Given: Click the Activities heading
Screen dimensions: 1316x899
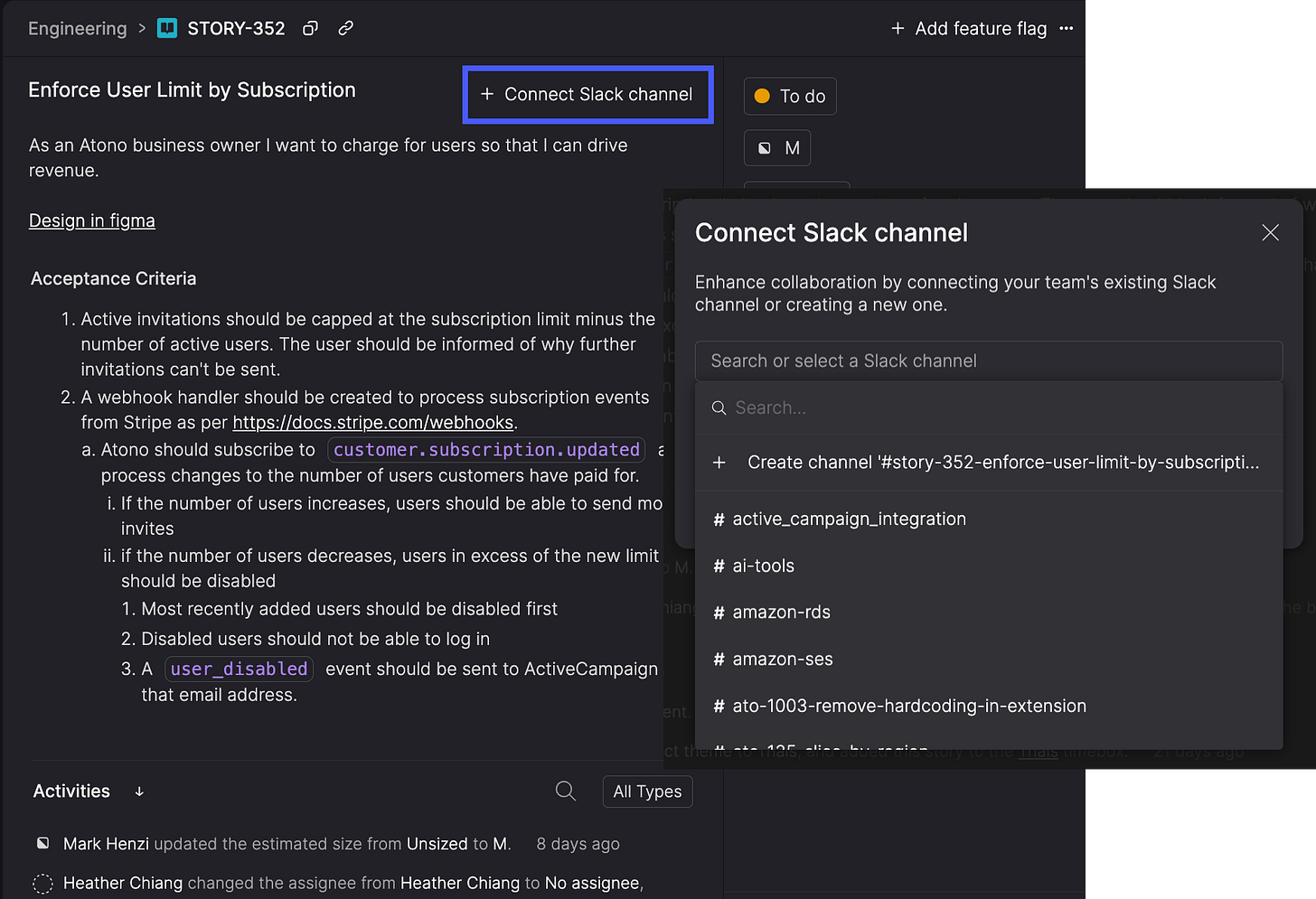Looking at the screenshot, I should pos(71,791).
